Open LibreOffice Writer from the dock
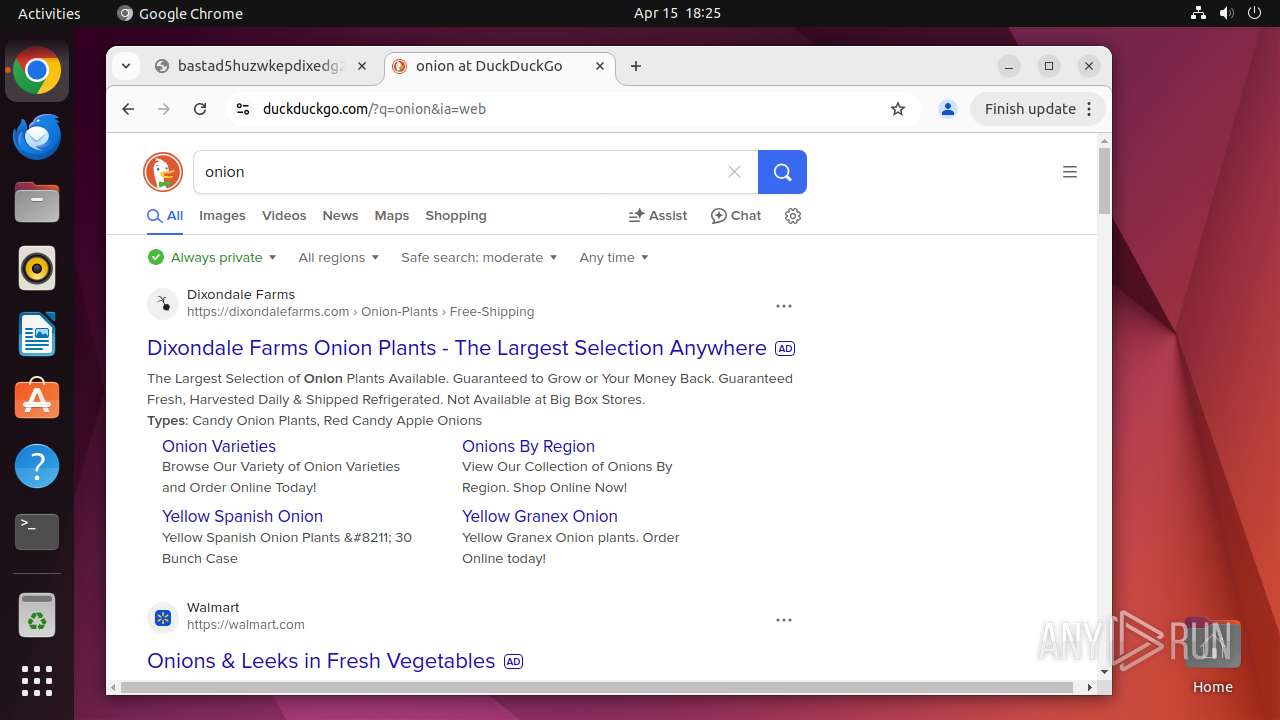The image size is (1280, 720). 37,335
